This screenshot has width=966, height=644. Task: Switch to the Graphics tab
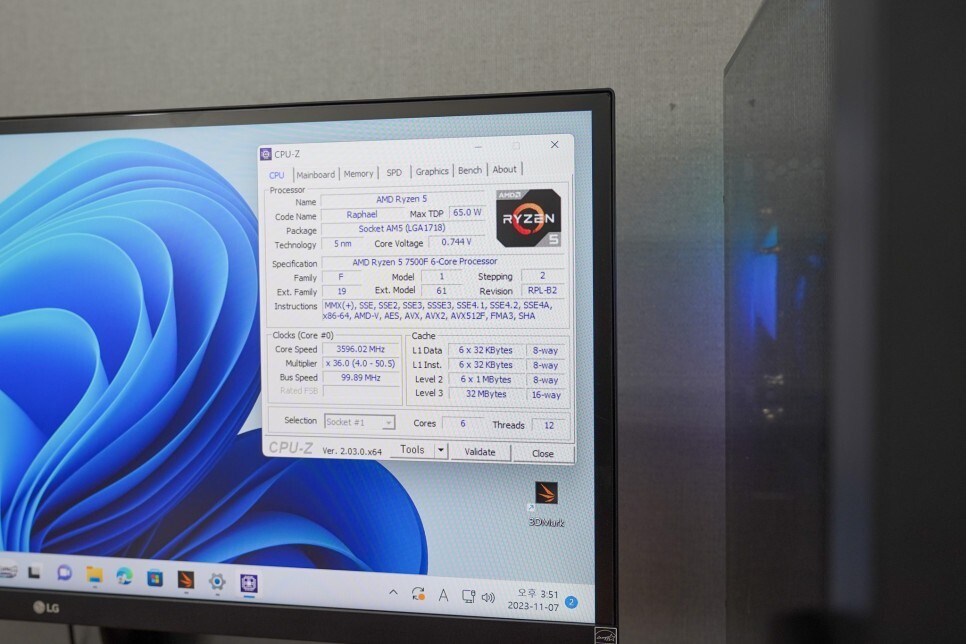[432, 171]
